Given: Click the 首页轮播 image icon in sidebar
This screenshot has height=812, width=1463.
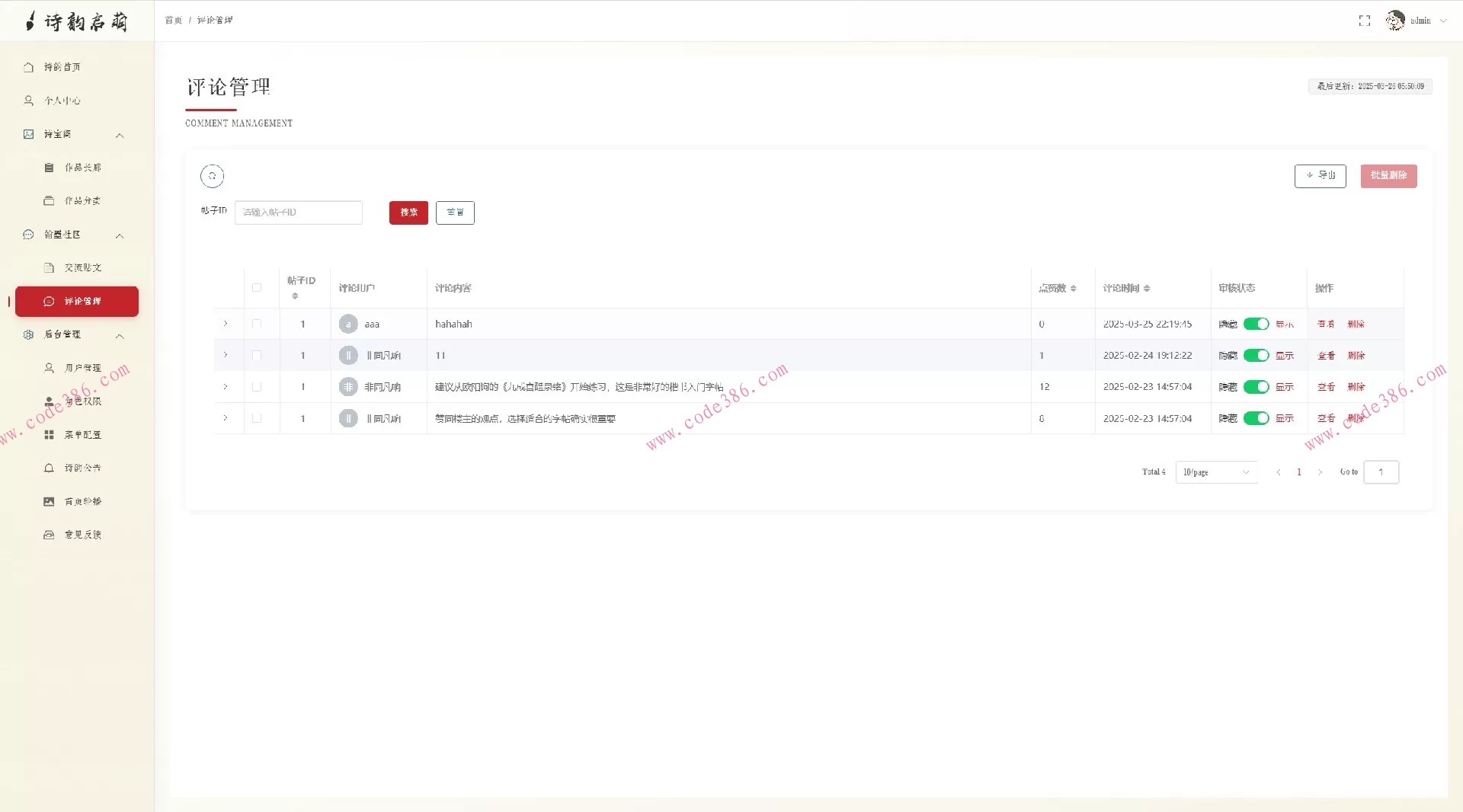Looking at the screenshot, I should (x=49, y=501).
